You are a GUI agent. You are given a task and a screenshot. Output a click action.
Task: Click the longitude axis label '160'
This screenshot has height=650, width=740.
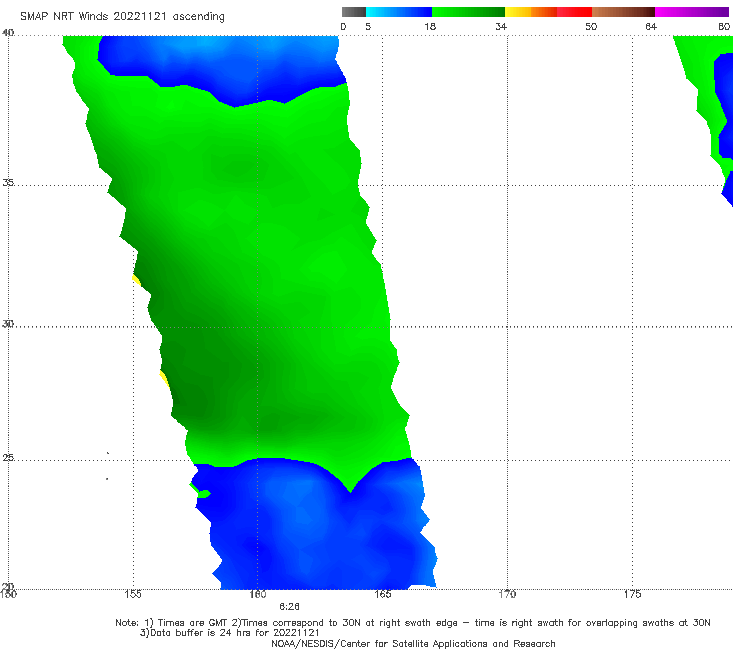tap(258, 594)
